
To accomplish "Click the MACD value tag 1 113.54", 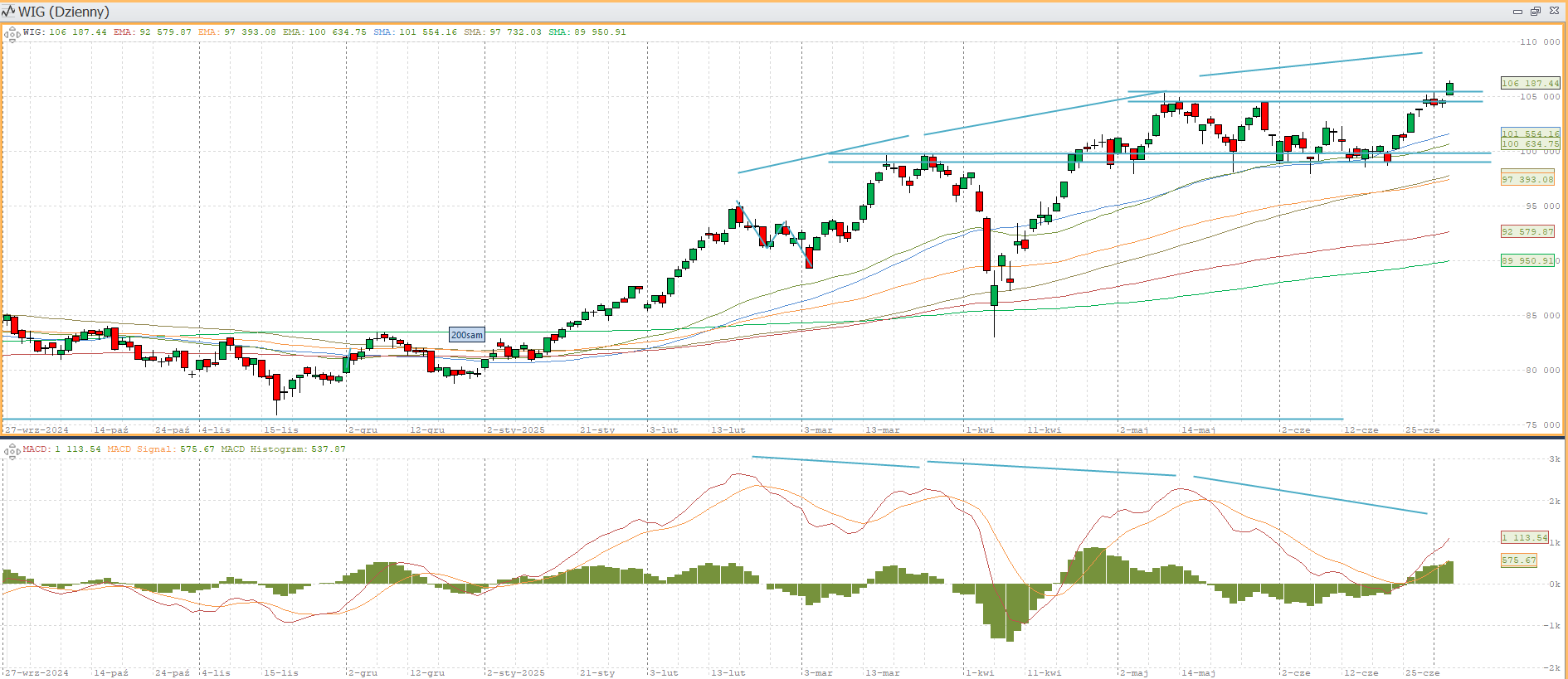I will click(x=1524, y=537).
